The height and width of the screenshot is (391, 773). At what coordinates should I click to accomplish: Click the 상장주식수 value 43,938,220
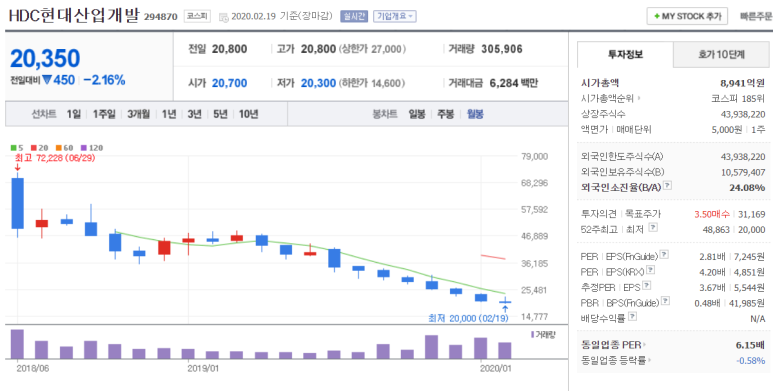pos(743,114)
